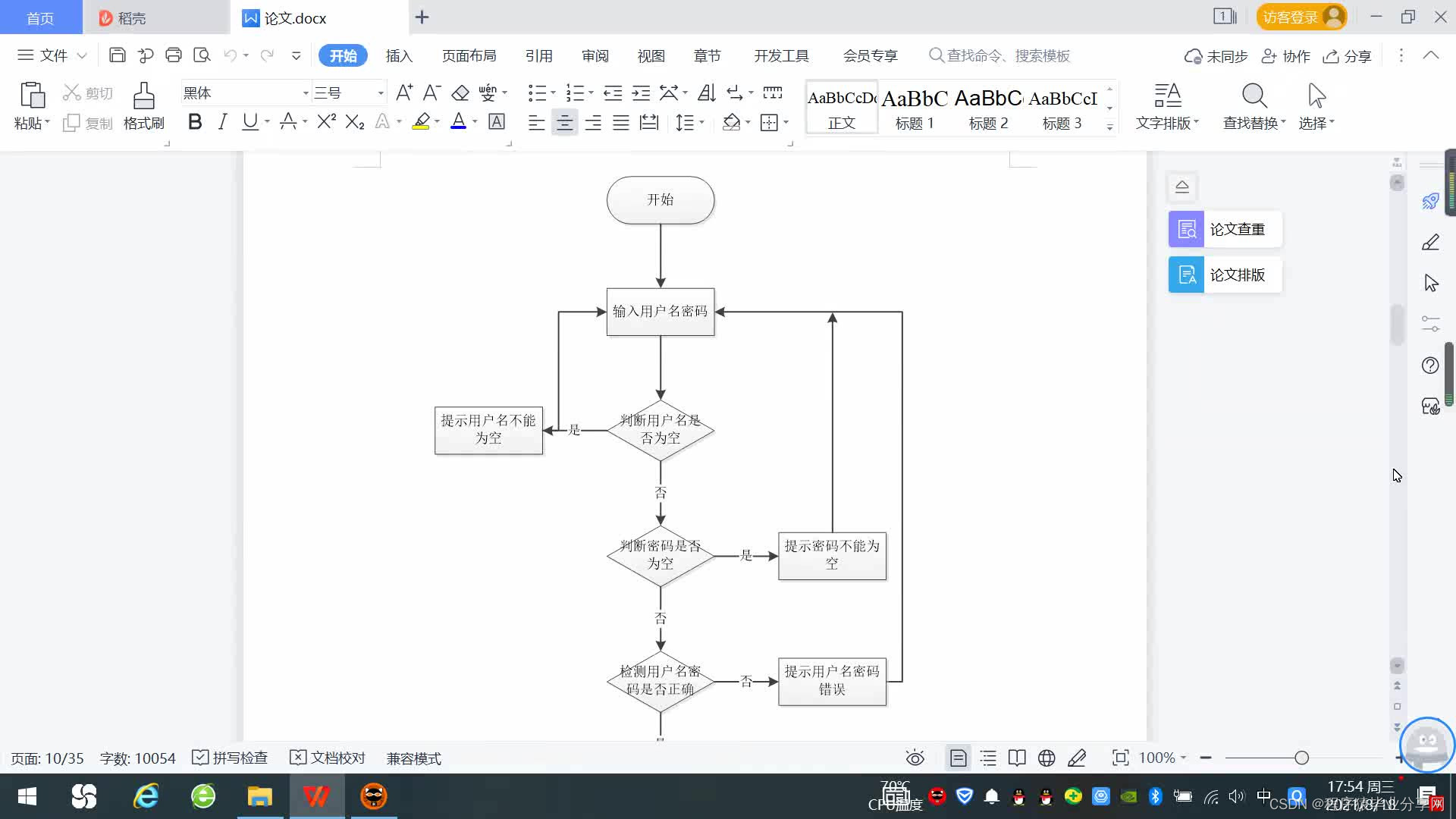The image size is (1456, 819).
Task: Click the Print icon in quick toolbar
Action: [x=174, y=55]
